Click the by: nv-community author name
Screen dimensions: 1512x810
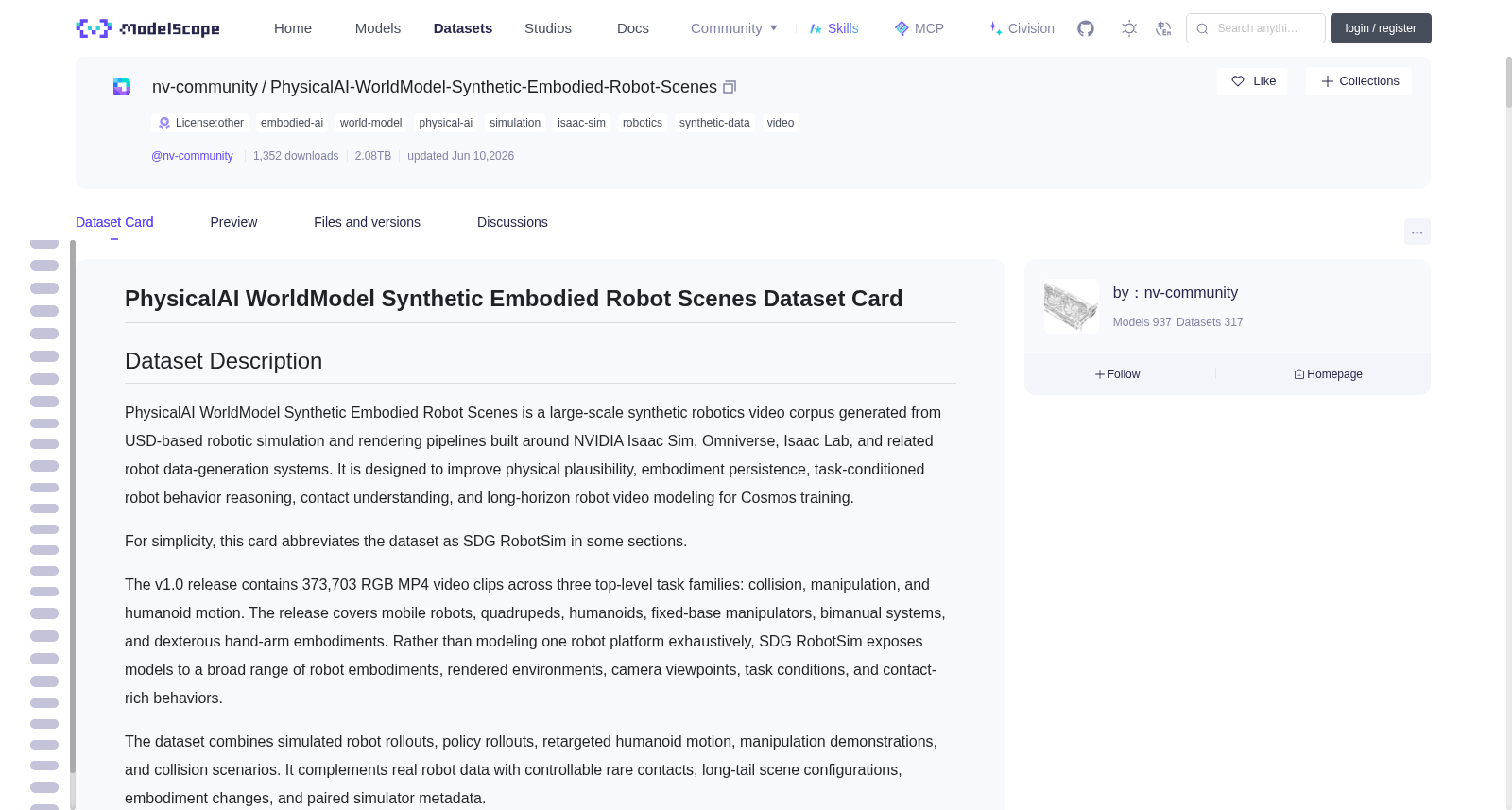[1176, 293]
